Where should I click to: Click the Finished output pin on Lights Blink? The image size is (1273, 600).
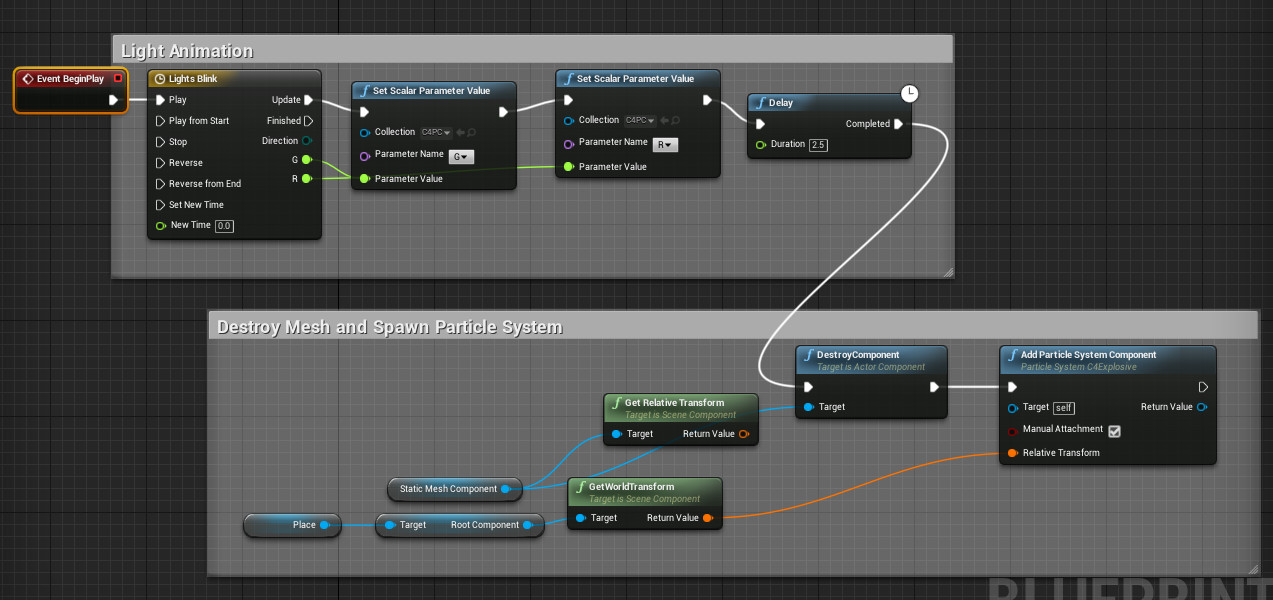click(x=309, y=121)
